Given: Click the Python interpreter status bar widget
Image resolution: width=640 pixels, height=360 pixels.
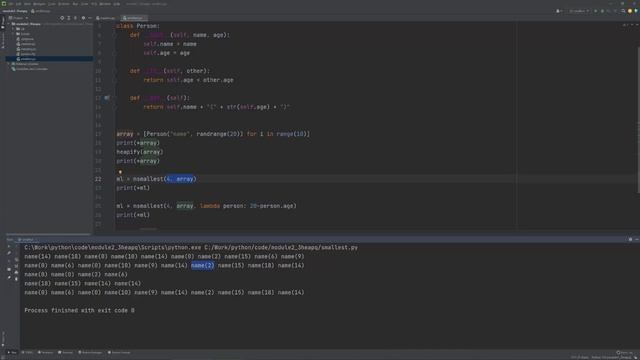Looking at the screenshot, I should 611,358.
